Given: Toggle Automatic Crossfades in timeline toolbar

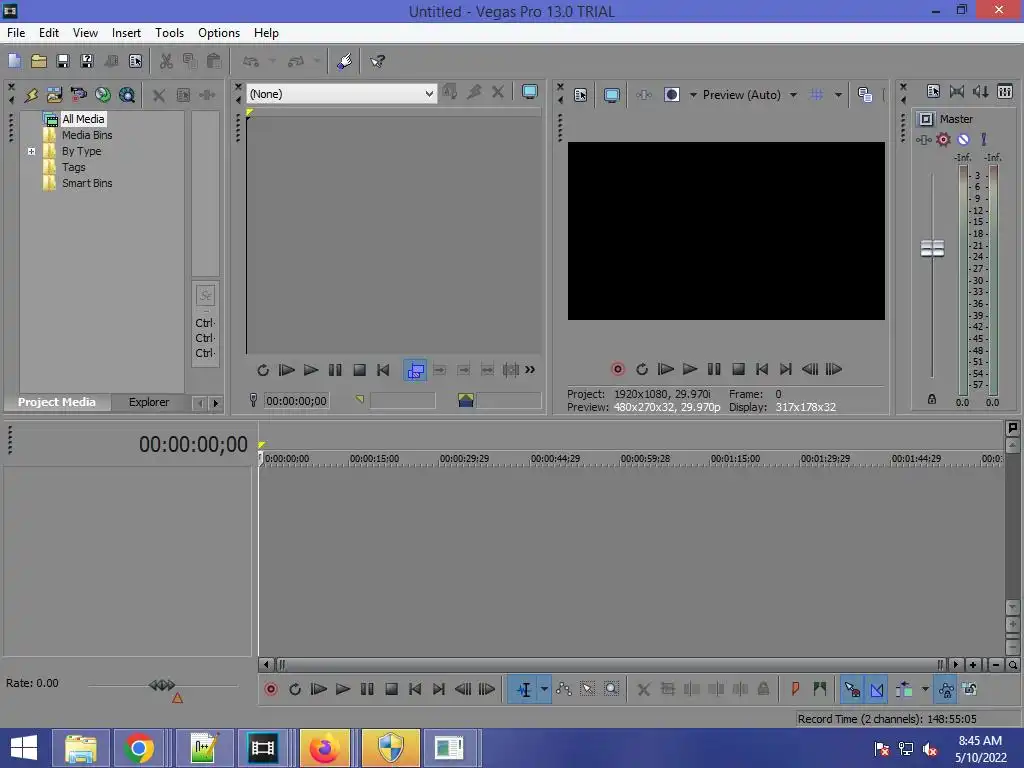Looking at the screenshot, I should click(x=876, y=689).
